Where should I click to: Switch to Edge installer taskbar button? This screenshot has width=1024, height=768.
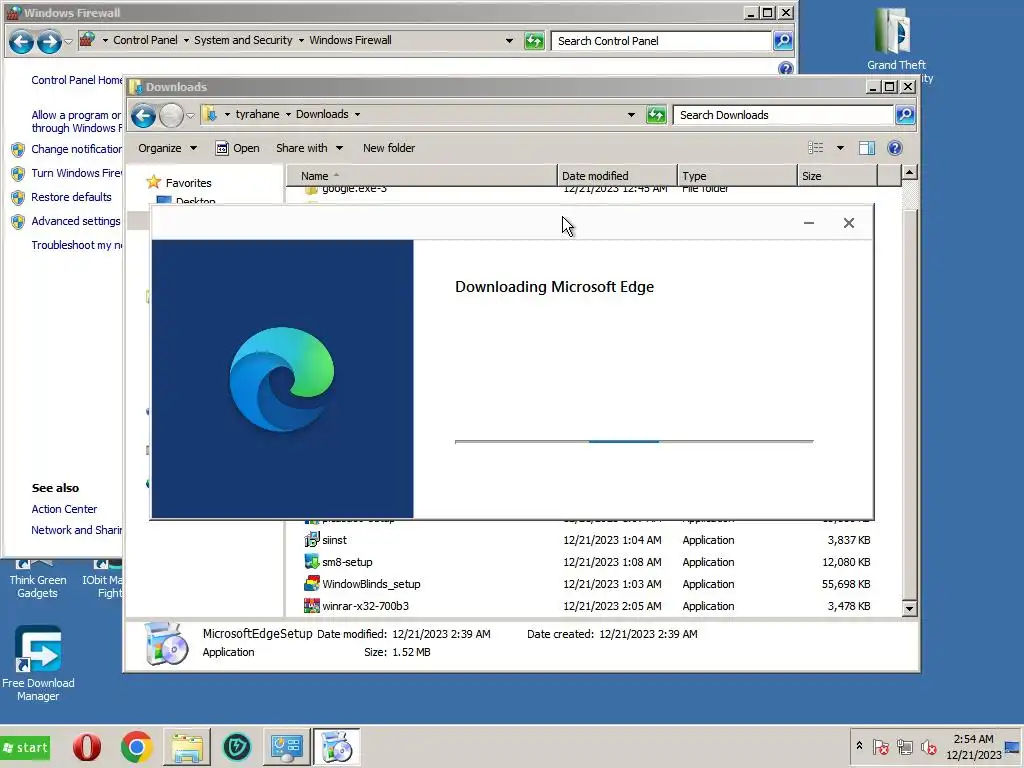click(337, 747)
